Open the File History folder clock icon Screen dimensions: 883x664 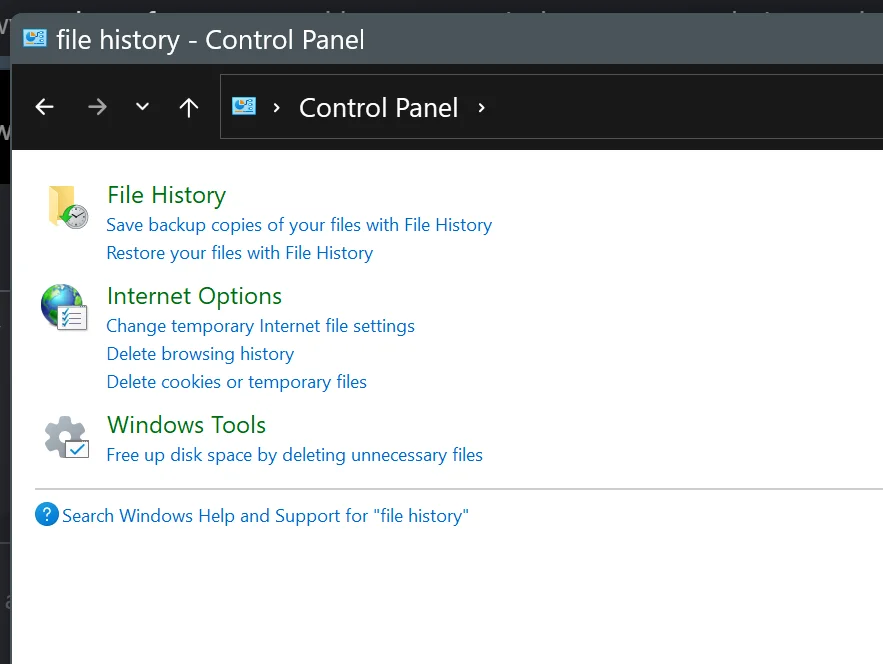68,207
